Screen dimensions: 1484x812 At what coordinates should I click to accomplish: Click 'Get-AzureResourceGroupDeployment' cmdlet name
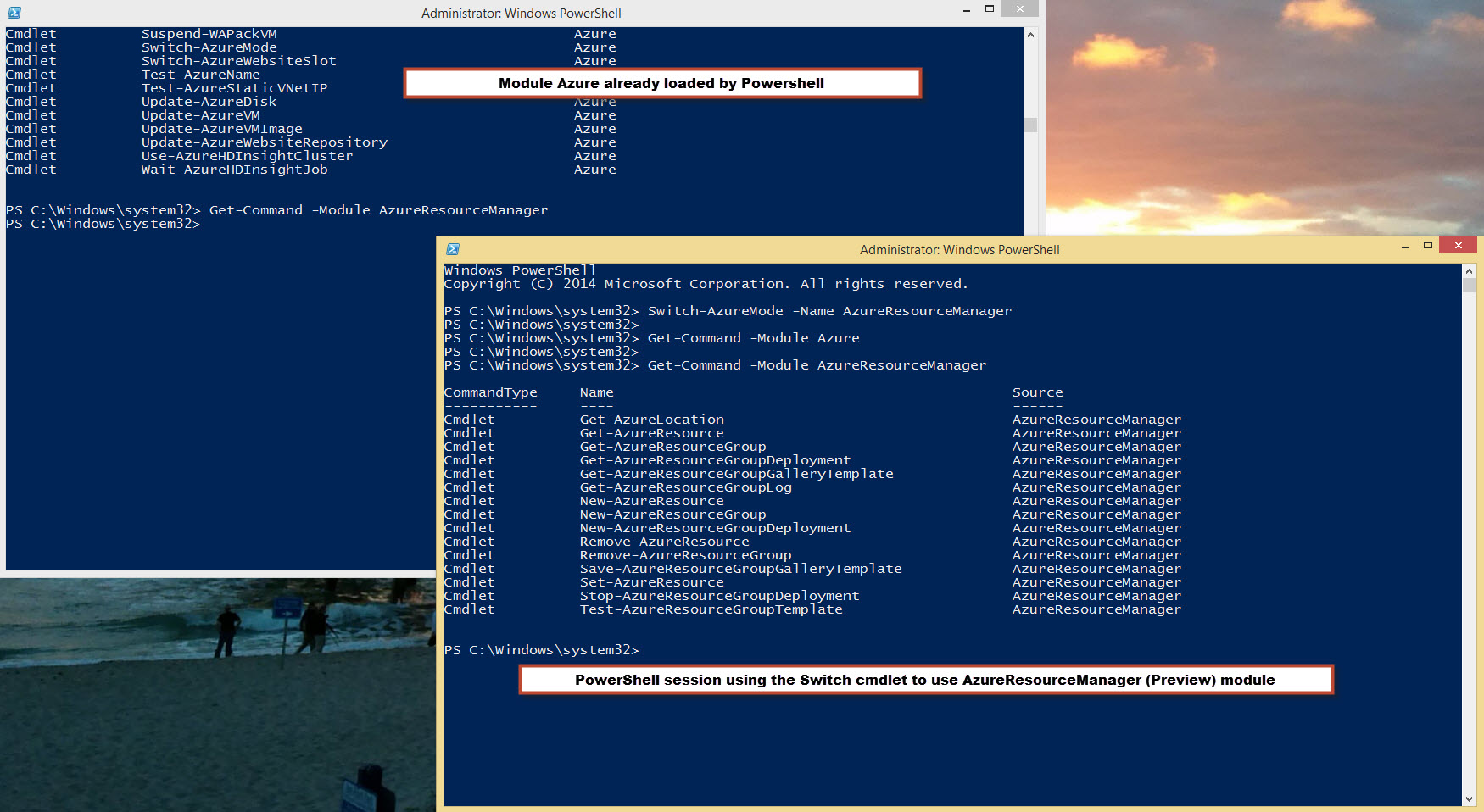(716, 460)
